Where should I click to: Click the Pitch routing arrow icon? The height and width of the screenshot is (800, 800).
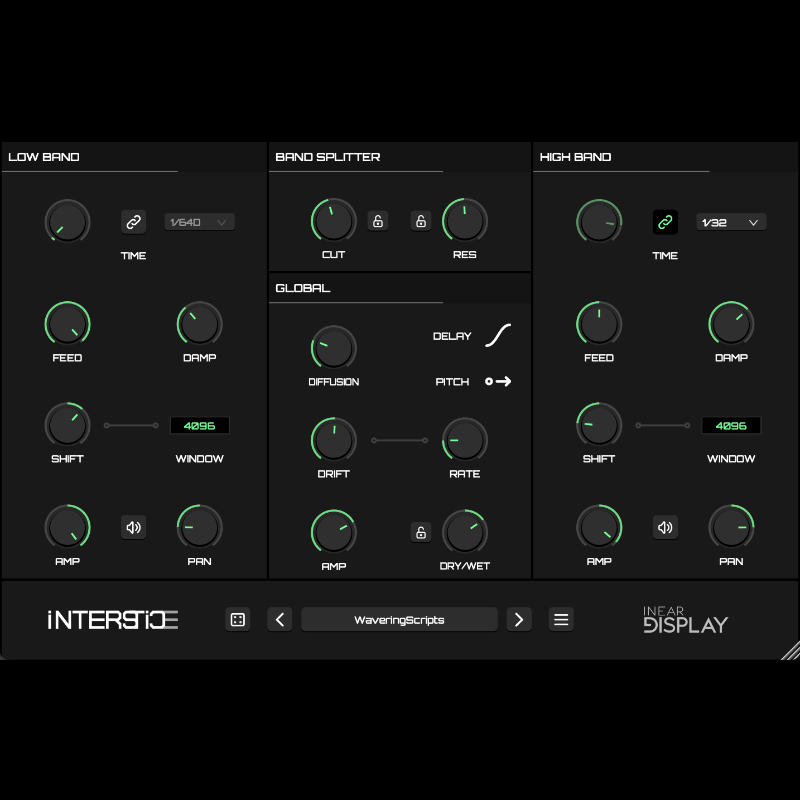point(498,381)
